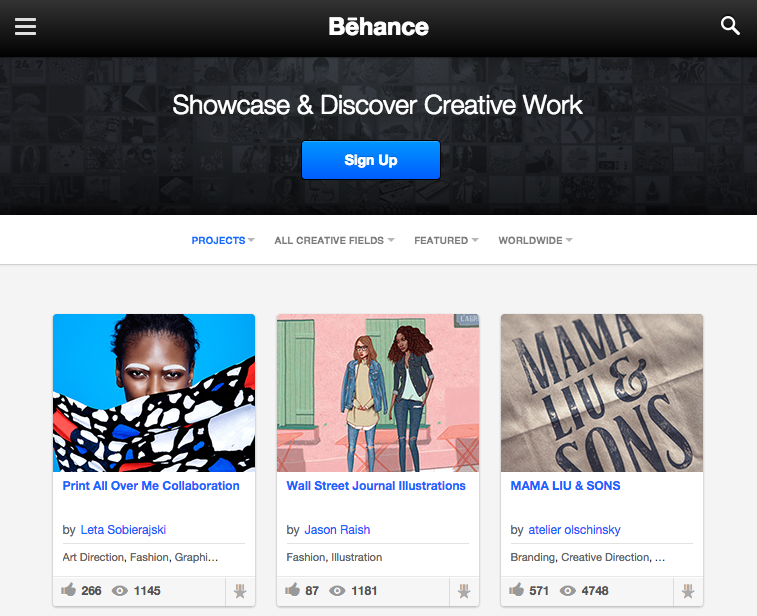Click the Behance logo in header
Viewport: 757px width, 616px height.
coord(378,27)
